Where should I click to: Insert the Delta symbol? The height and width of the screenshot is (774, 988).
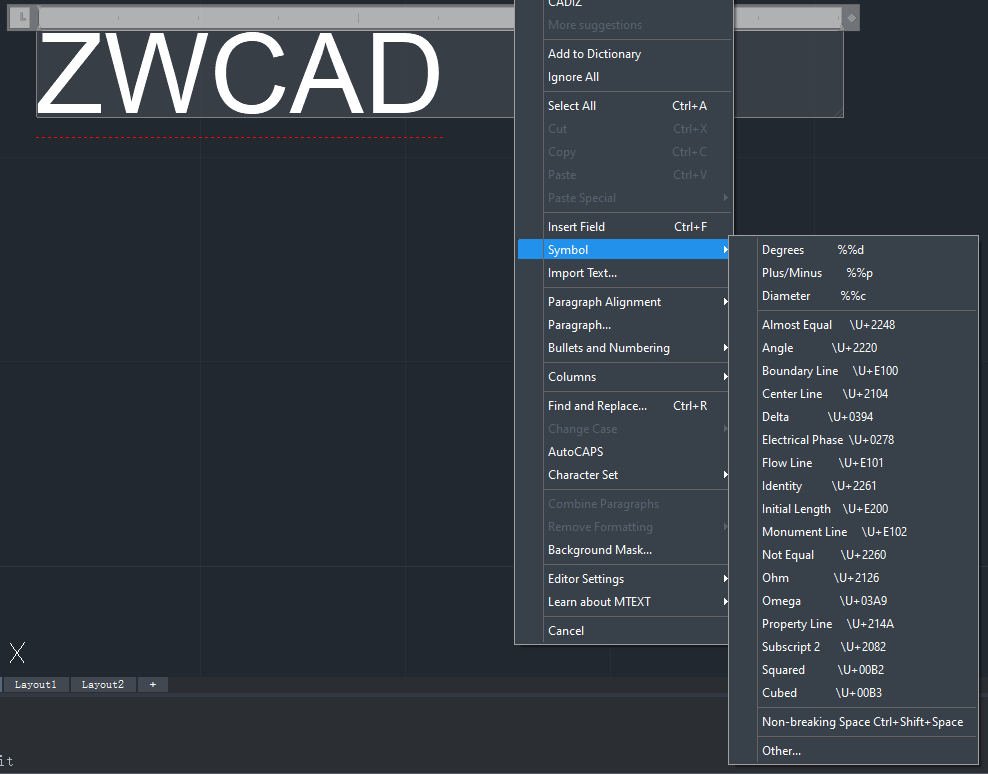(x=853, y=417)
